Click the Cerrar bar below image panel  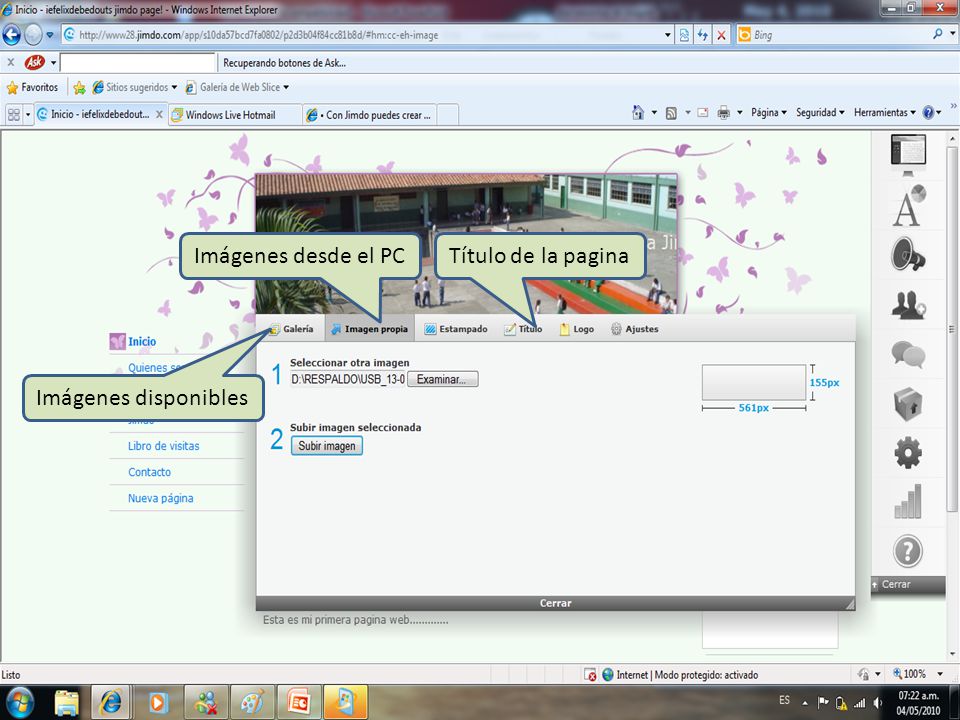point(555,603)
